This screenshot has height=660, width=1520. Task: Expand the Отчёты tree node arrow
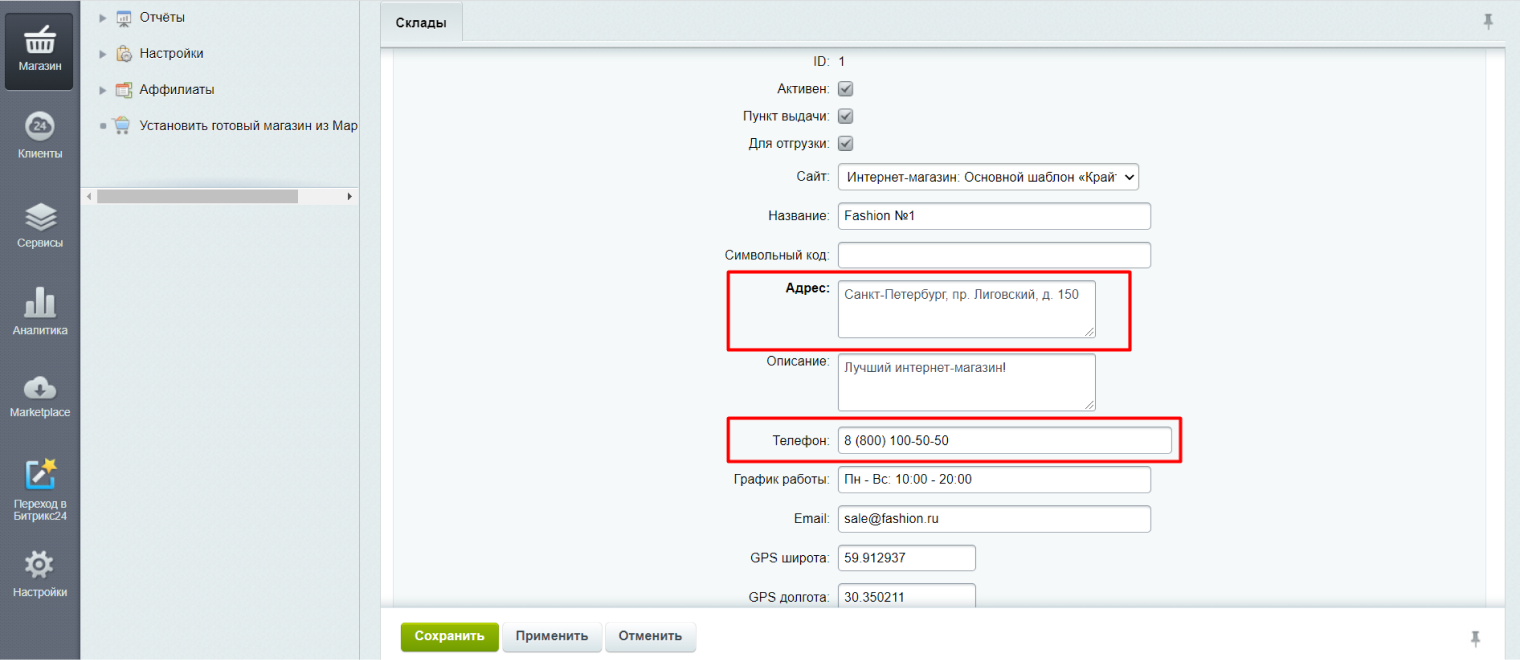[103, 18]
